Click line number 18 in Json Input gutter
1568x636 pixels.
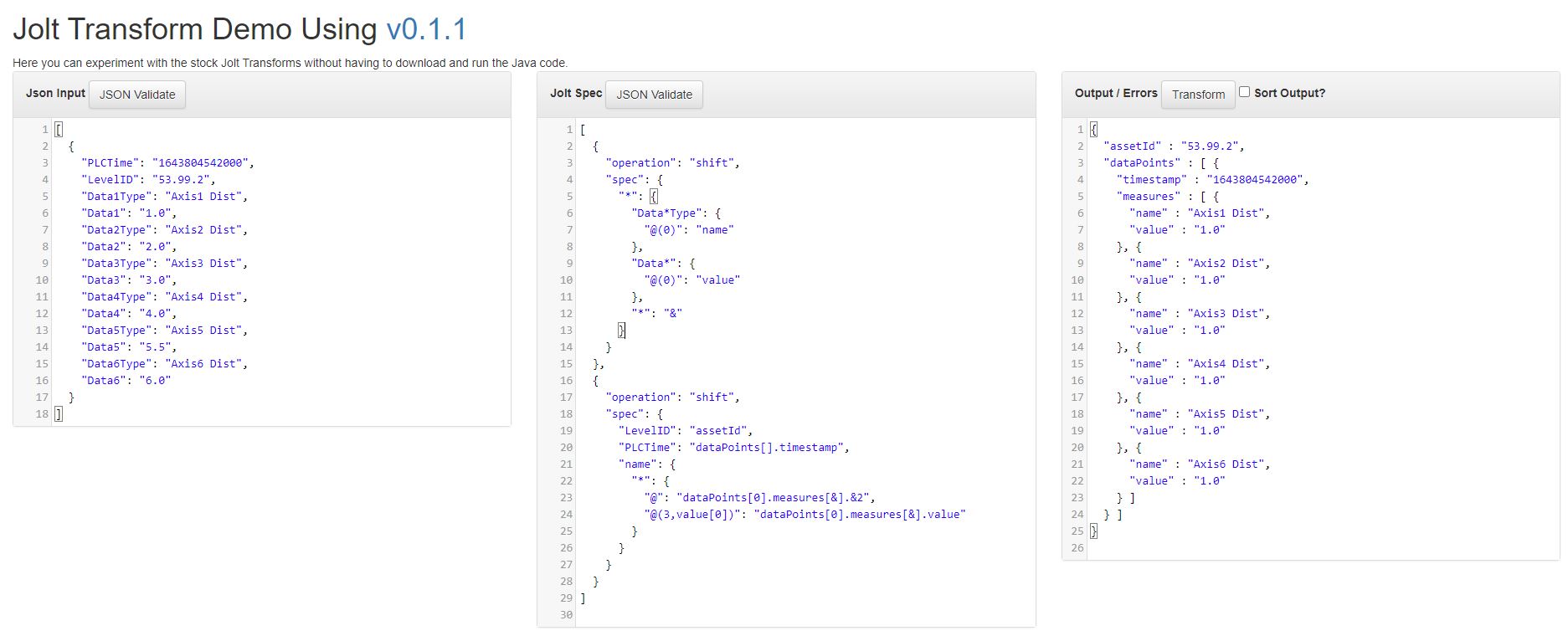click(x=42, y=414)
